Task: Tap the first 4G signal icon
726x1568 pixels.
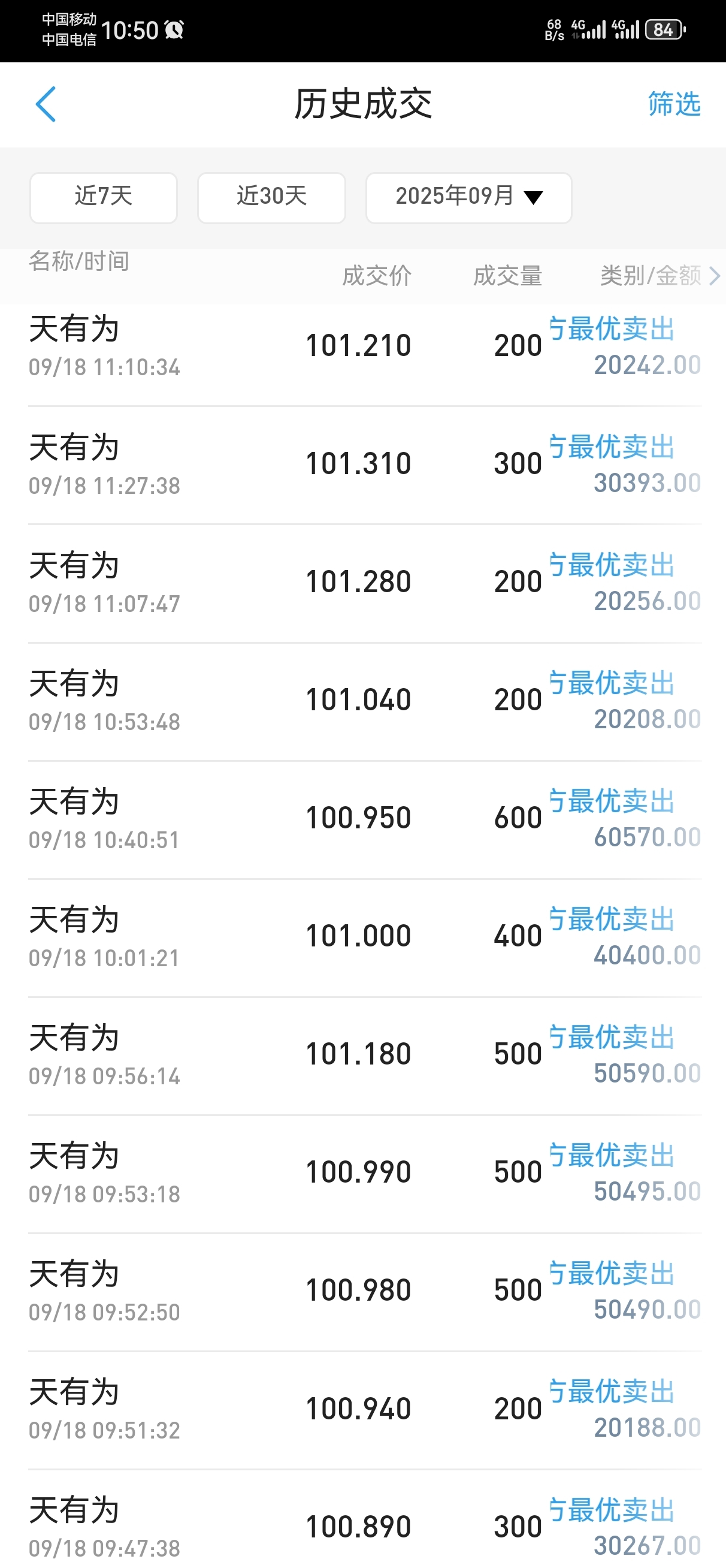Action: coord(588,29)
